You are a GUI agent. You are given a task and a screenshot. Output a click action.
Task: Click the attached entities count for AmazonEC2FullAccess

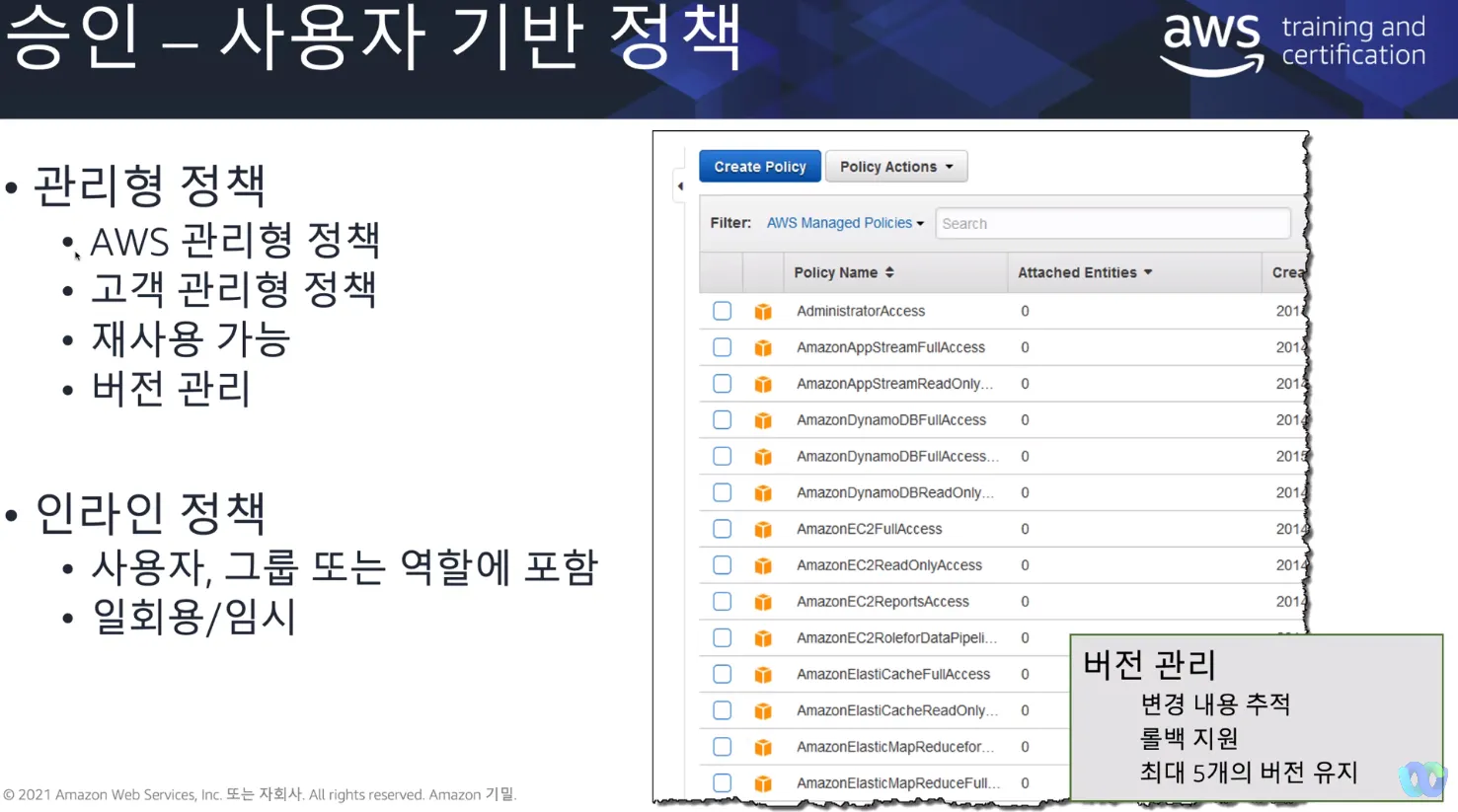[1025, 529]
